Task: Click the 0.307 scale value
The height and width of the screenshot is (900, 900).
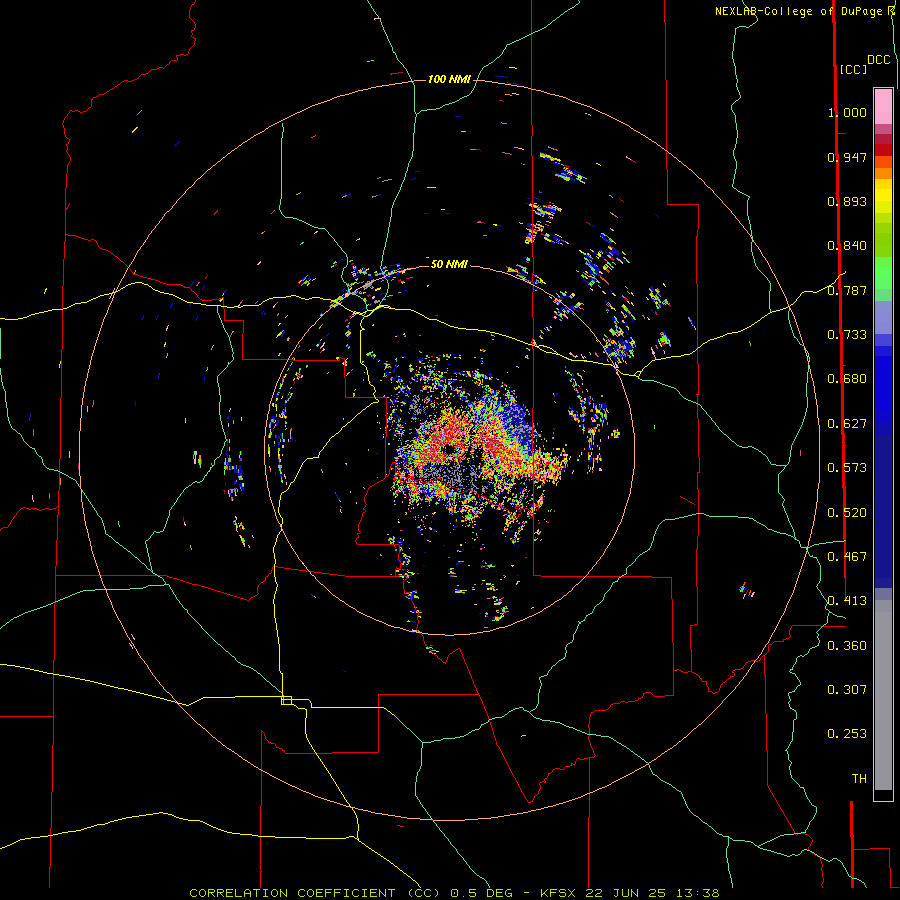Action: (x=847, y=689)
